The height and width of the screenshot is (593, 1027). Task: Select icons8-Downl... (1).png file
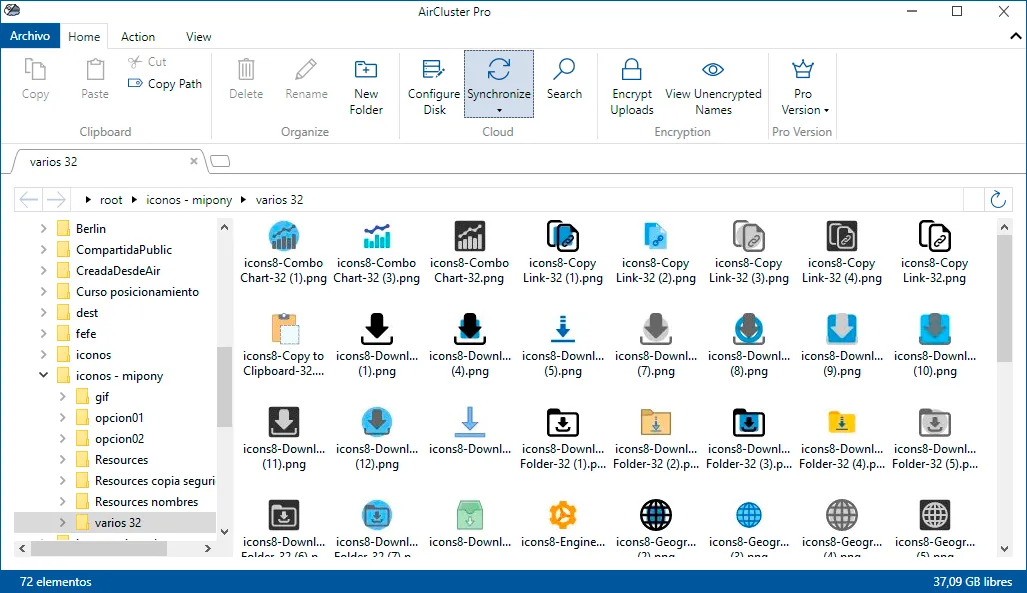pyautogui.click(x=377, y=345)
